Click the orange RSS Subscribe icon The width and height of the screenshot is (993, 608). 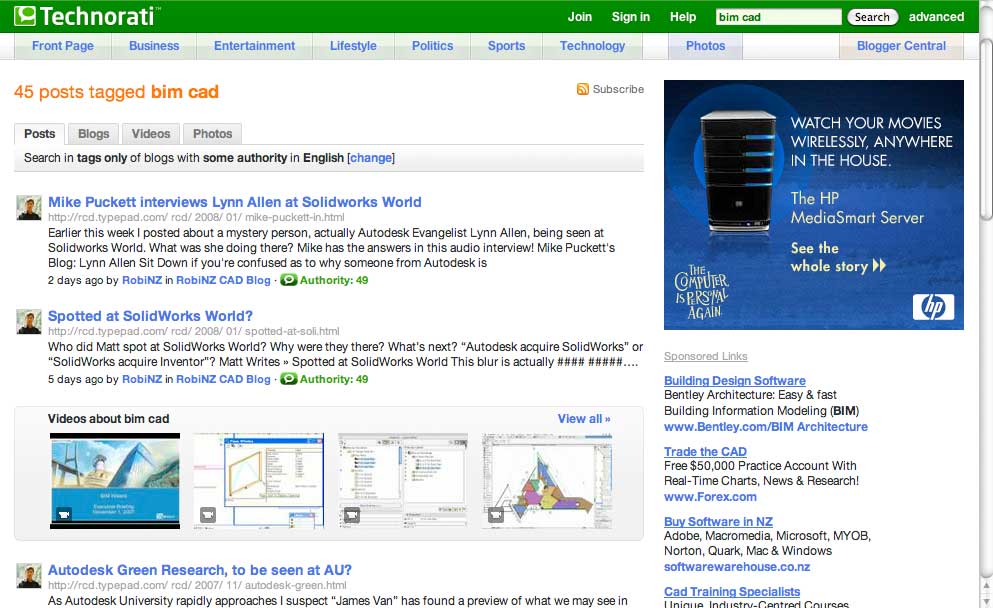coord(583,89)
